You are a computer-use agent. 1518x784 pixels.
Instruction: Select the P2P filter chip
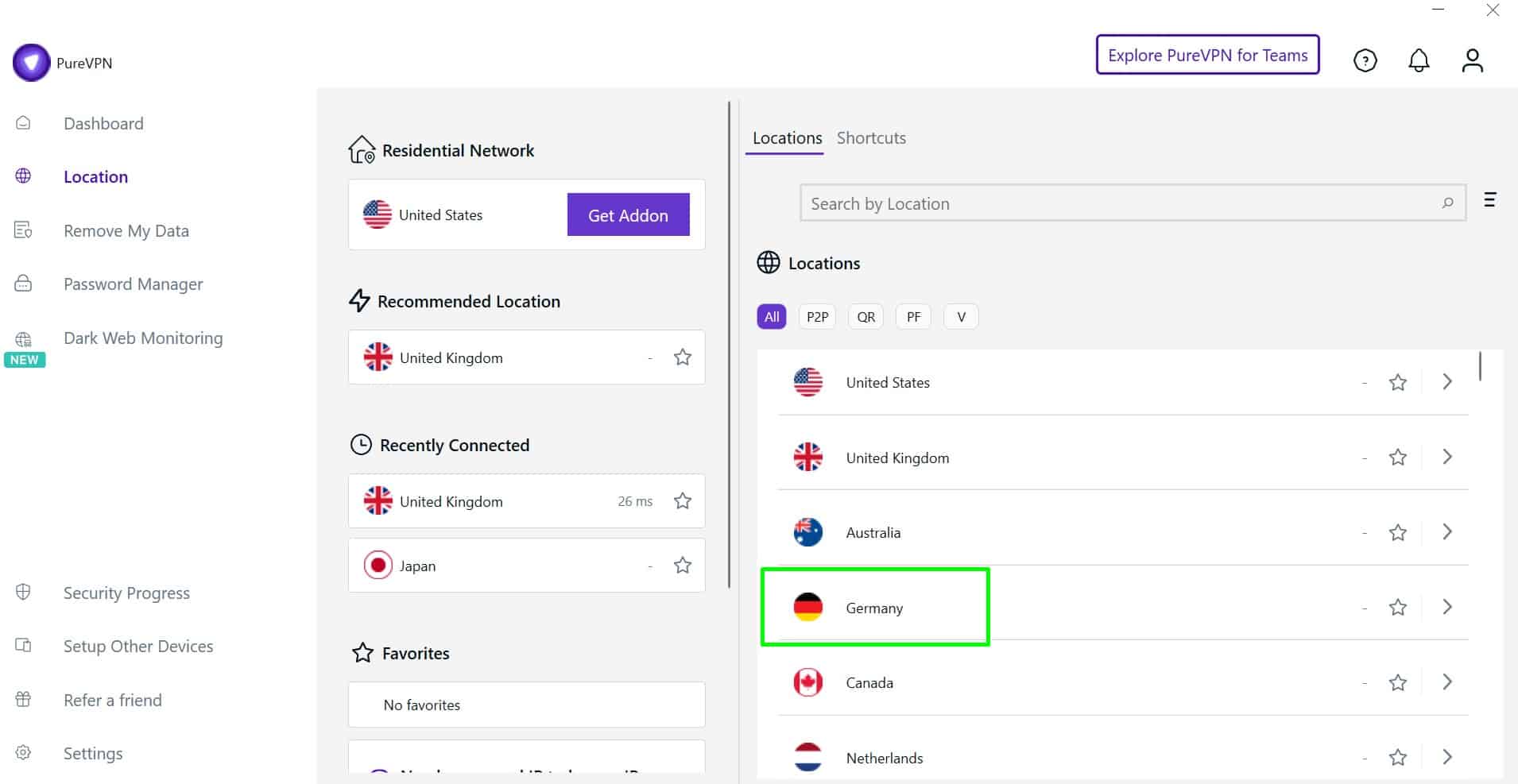point(817,317)
